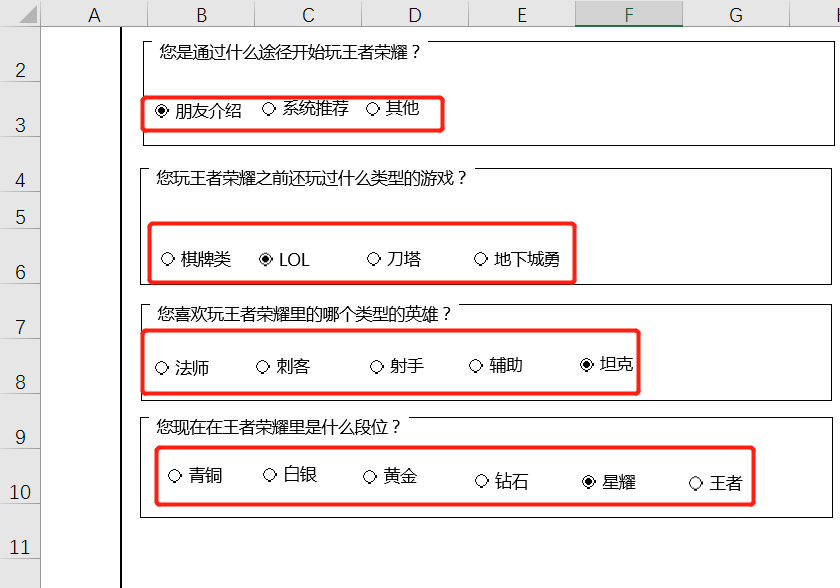The image size is (840, 588).
Task: Select the 刀塔 radio button
Action: click(x=373, y=259)
